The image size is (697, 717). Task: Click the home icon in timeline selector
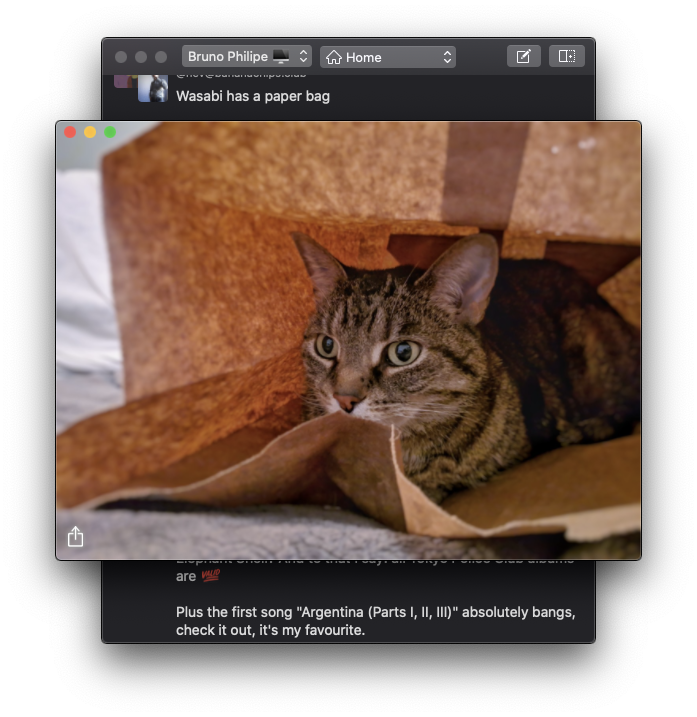tap(334, 58)
